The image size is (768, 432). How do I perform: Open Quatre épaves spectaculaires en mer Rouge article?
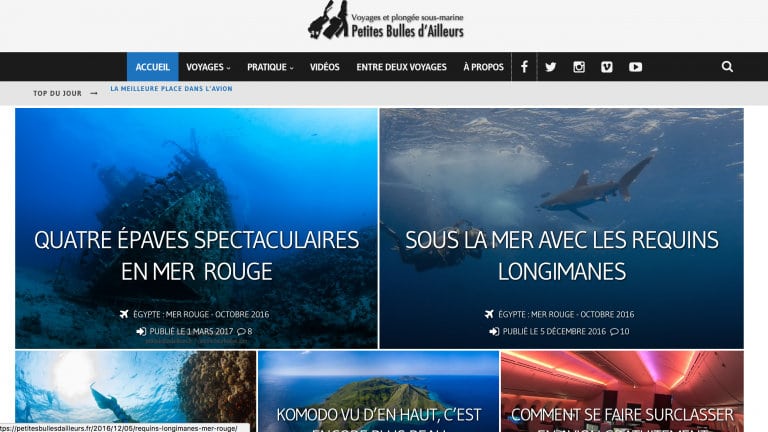tap(196, 256)
